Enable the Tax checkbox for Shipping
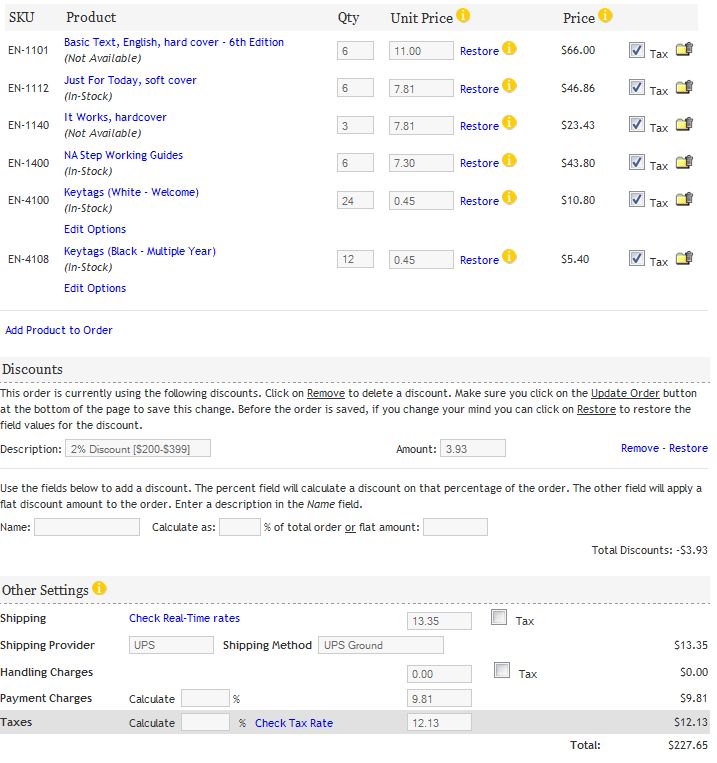 click(500, 618)
